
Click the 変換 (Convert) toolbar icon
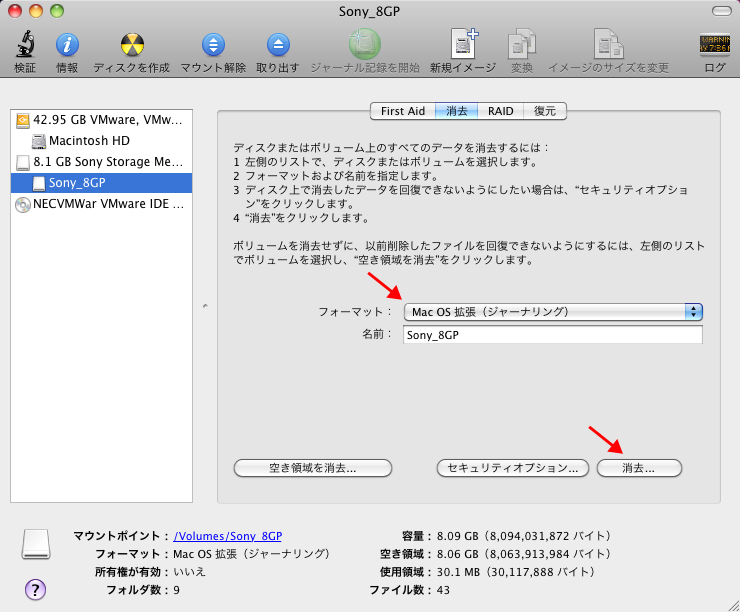point(521,44)
